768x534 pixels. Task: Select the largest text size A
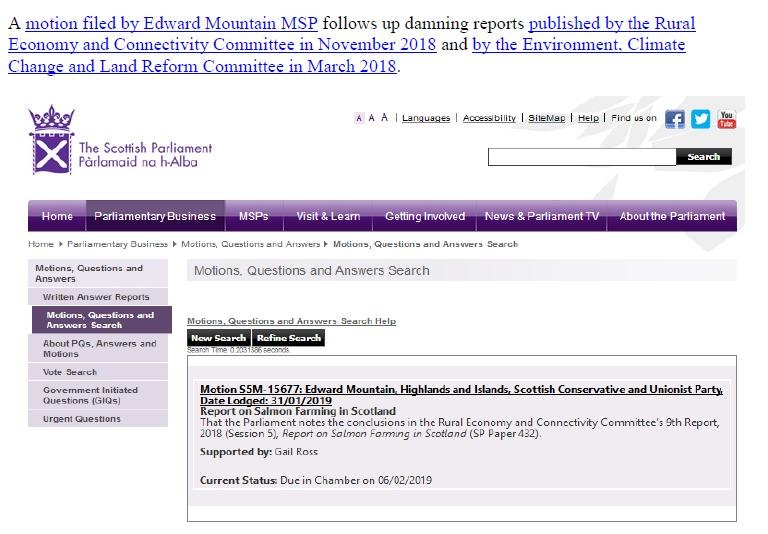pyautogui.click(x=384, y=117)
